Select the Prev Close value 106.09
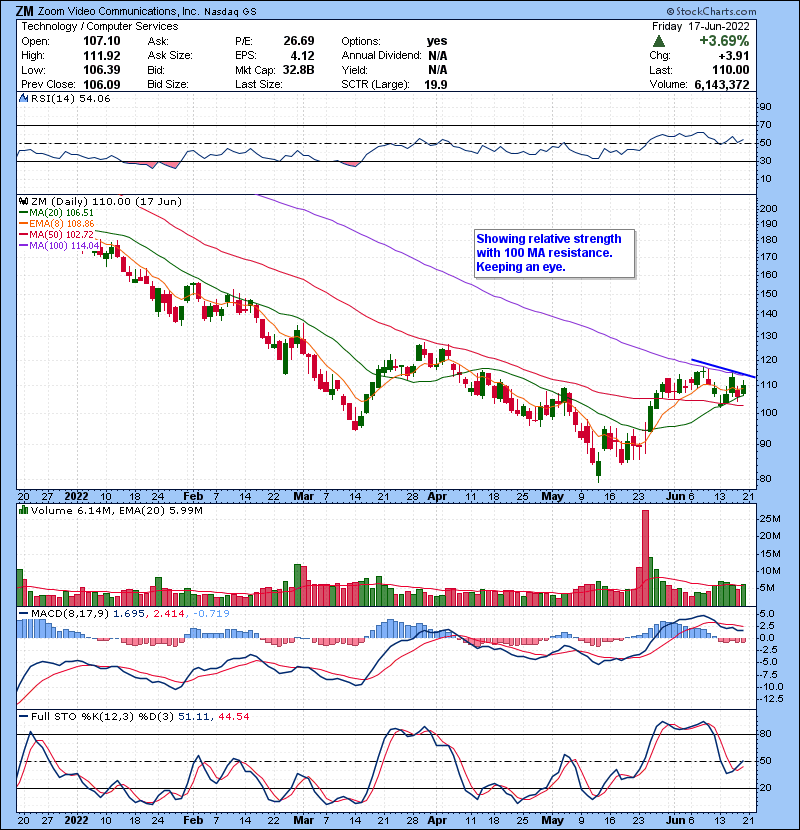 pyautogui.click(x=102, y=84)
